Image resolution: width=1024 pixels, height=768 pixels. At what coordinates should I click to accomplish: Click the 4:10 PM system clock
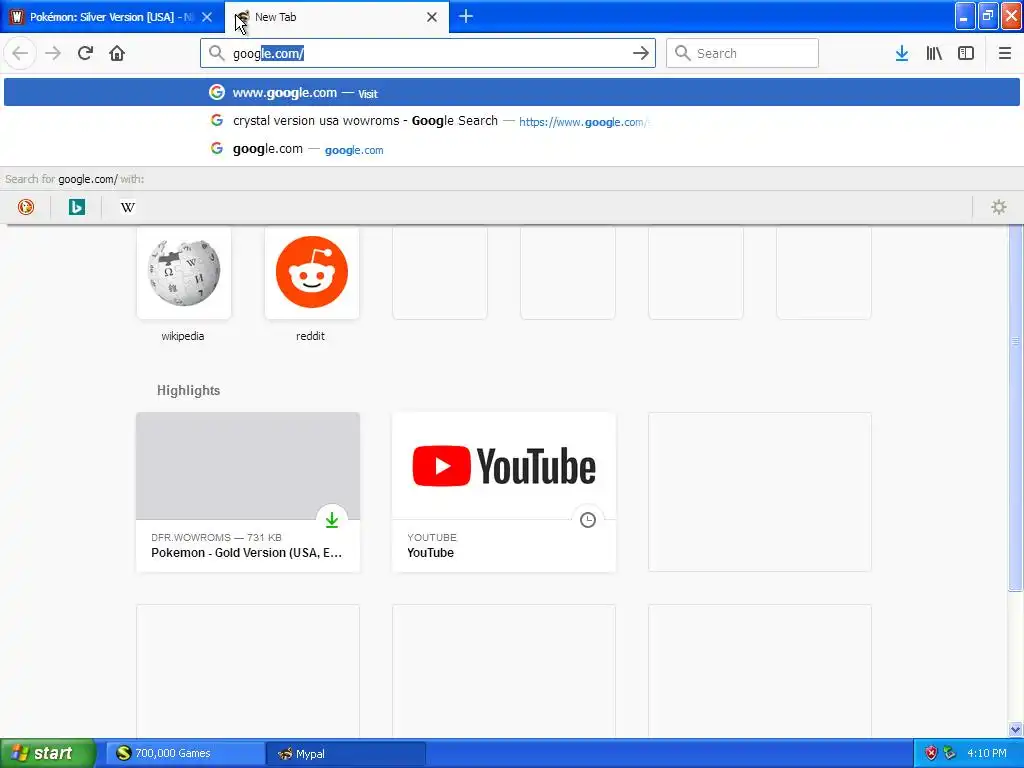987,753
